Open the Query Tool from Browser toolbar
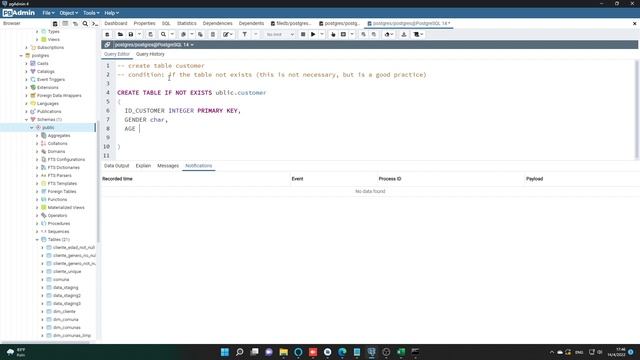The image size is (640, 360). (55, 24)
